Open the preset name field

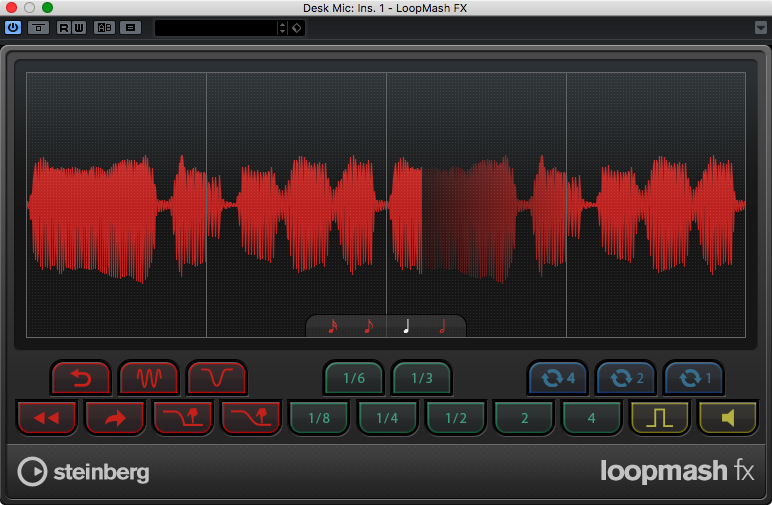(216, 28)
